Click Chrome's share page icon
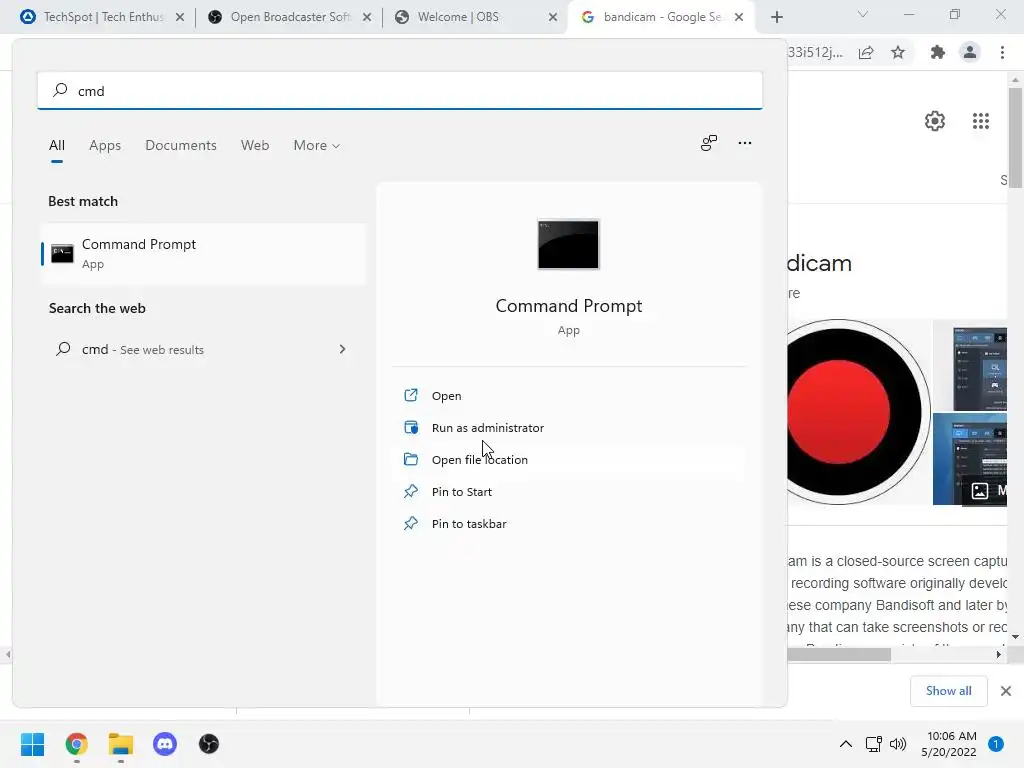1024x768 pixels. (866, 53)
